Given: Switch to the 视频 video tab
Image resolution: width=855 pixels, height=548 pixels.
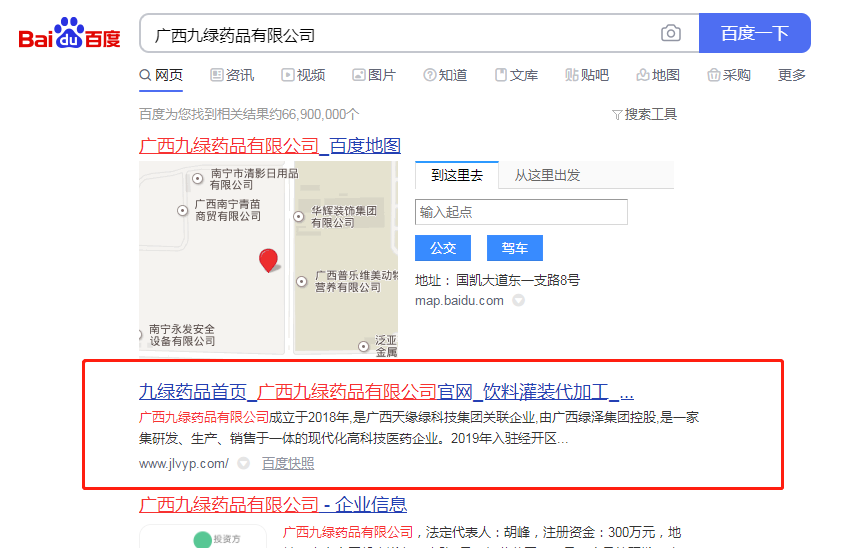Looking at the screenshot, I should (303, 75).
